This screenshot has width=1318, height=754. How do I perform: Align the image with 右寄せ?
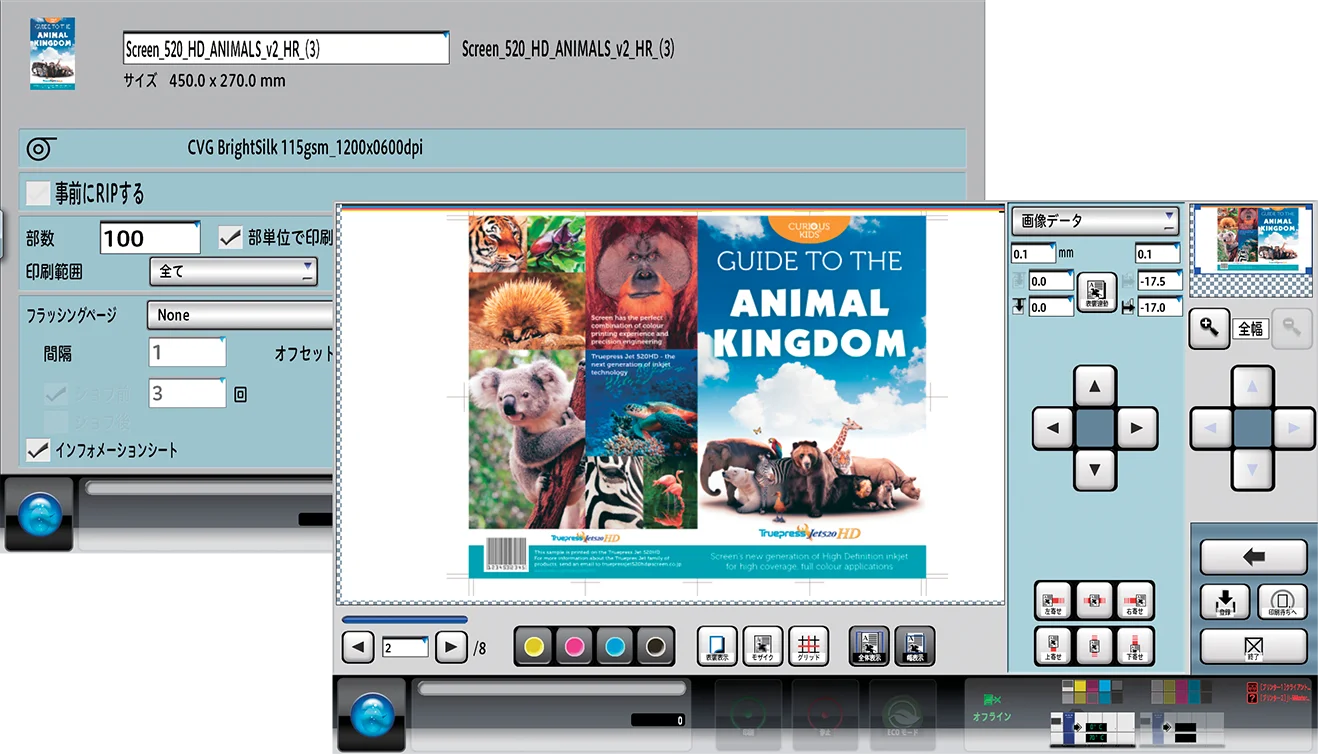tap(1136, 600)
